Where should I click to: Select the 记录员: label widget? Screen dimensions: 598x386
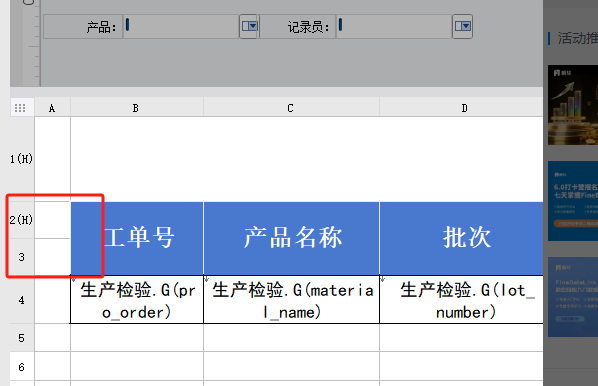pyautogui.click(x=298, y=26)
